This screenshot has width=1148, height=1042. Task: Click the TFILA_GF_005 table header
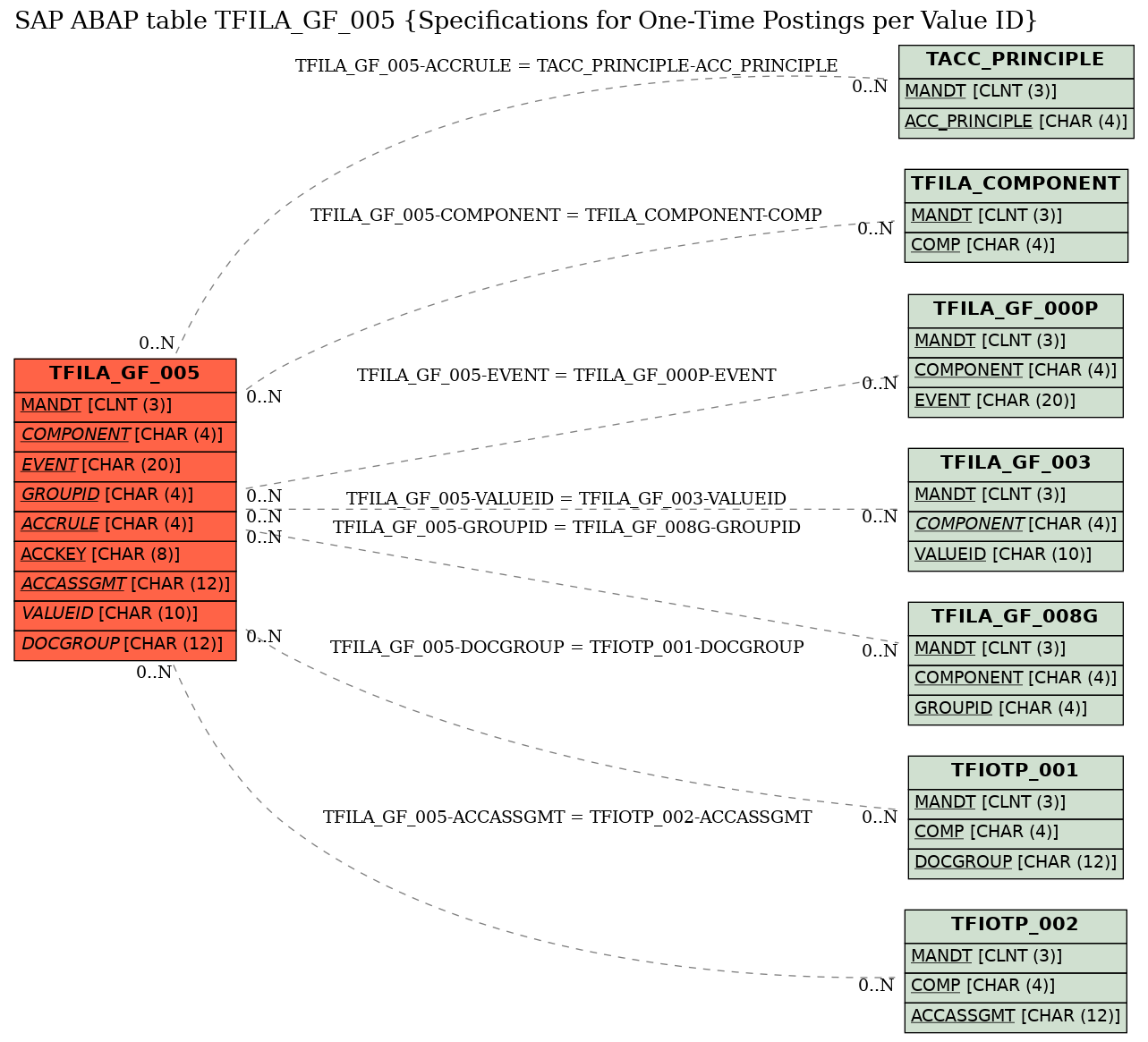click(125, 374)
